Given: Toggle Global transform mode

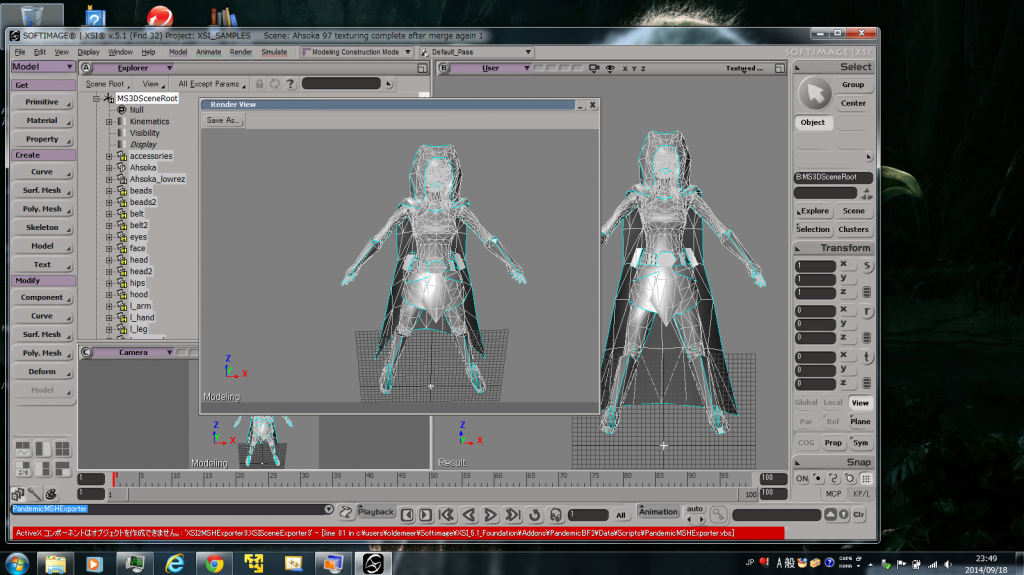Looking at the screenshot, I should point(806,402).
